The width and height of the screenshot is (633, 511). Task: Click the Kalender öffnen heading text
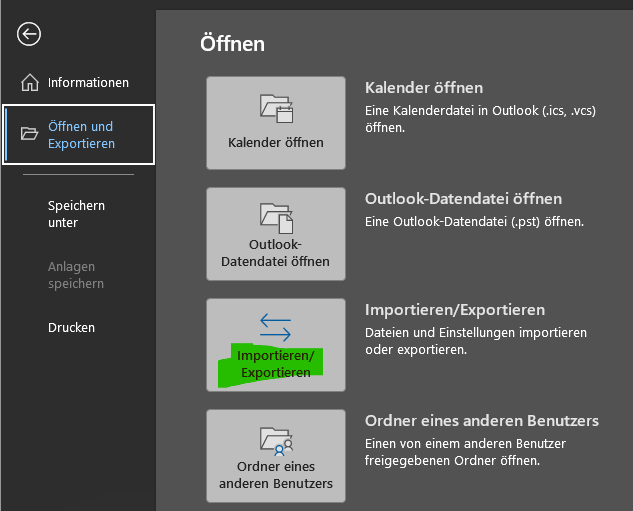tap(424, 88)
